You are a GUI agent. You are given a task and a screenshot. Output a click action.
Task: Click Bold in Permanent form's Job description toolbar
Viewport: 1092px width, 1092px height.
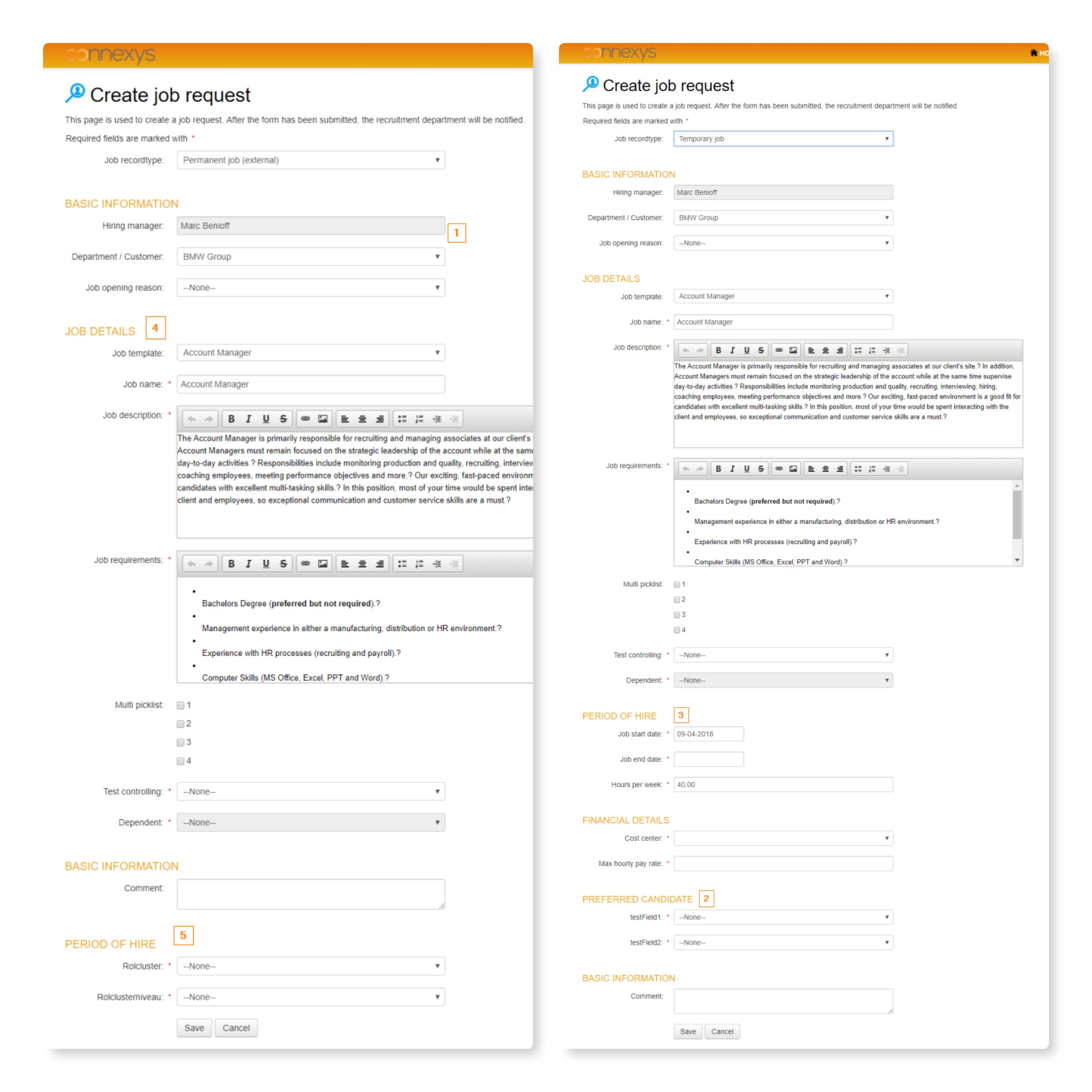(x=231, y=419)
